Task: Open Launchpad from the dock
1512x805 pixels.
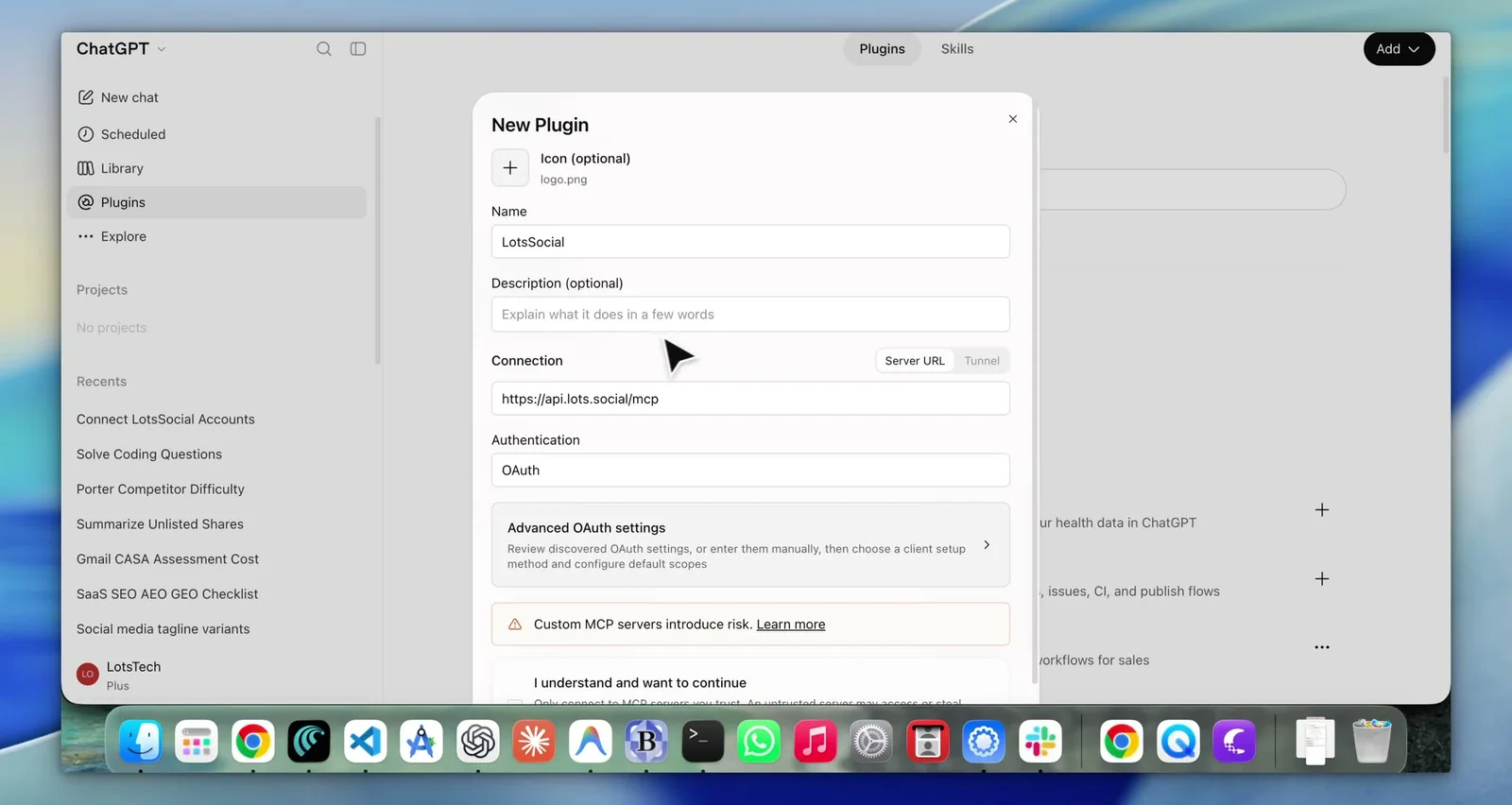Action: pyautogui.click(x=197, y=742)
